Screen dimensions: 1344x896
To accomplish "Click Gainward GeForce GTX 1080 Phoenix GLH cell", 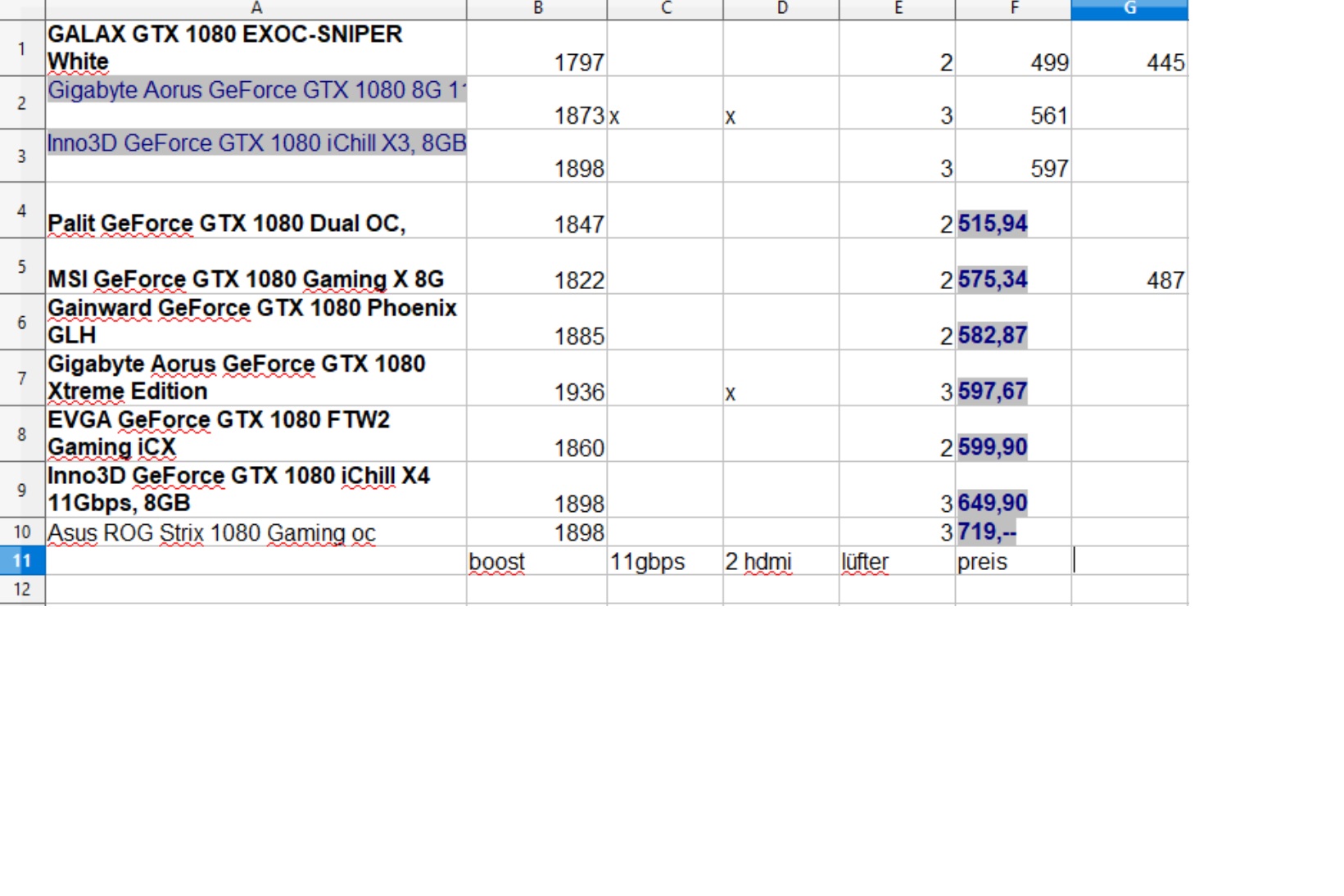I will (x=256, y=322).
